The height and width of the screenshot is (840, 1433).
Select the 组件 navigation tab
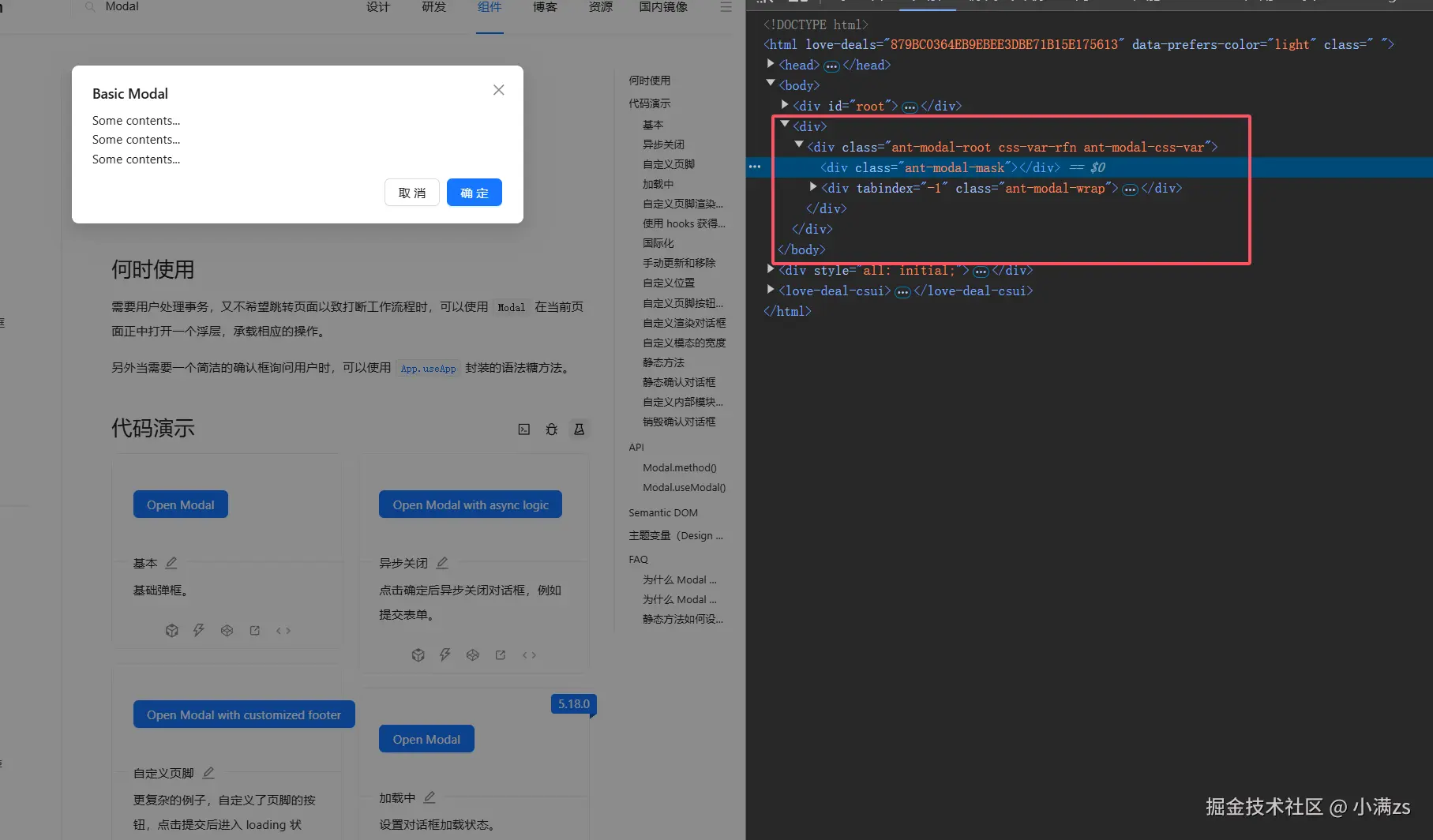click(490, 7)
